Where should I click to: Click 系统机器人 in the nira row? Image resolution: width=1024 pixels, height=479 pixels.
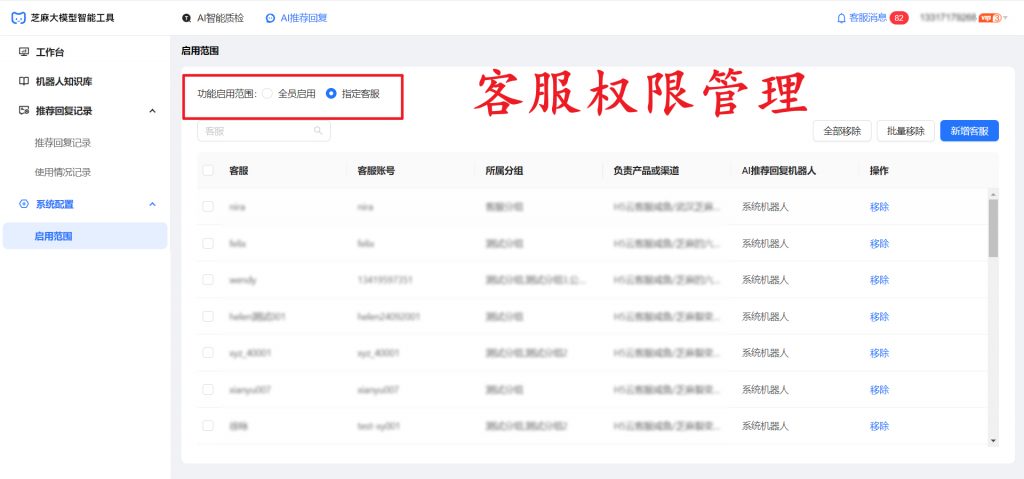click(765, 206)
